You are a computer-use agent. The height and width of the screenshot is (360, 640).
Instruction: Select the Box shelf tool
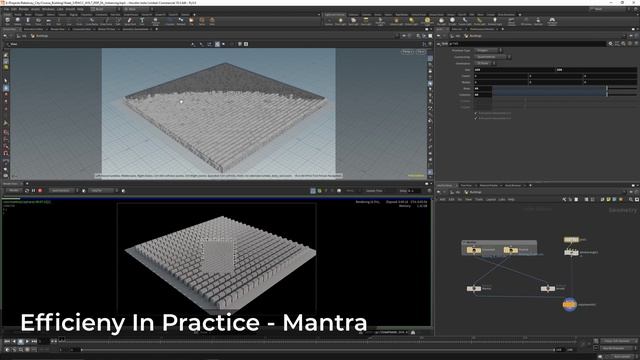(7, 21)
